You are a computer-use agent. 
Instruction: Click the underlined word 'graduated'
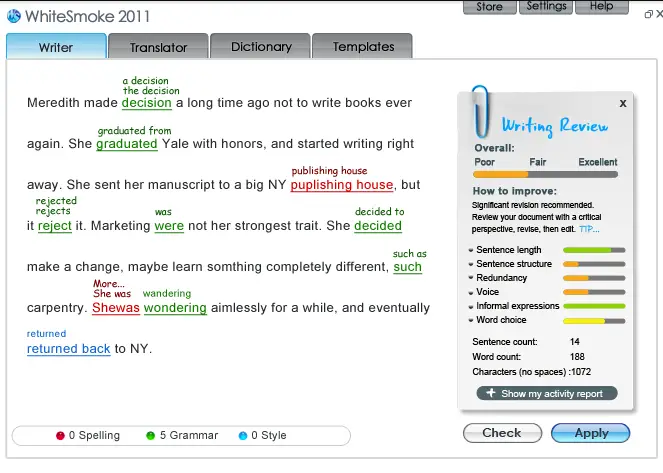(127, 144)
